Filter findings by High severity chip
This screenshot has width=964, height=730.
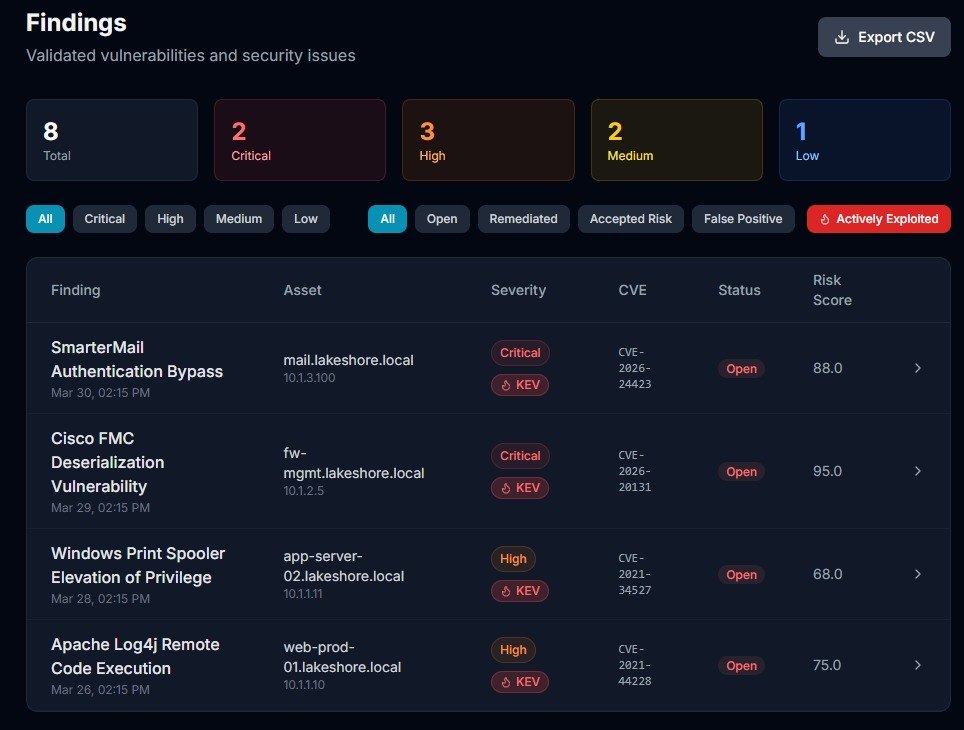[x=170, y=219]
